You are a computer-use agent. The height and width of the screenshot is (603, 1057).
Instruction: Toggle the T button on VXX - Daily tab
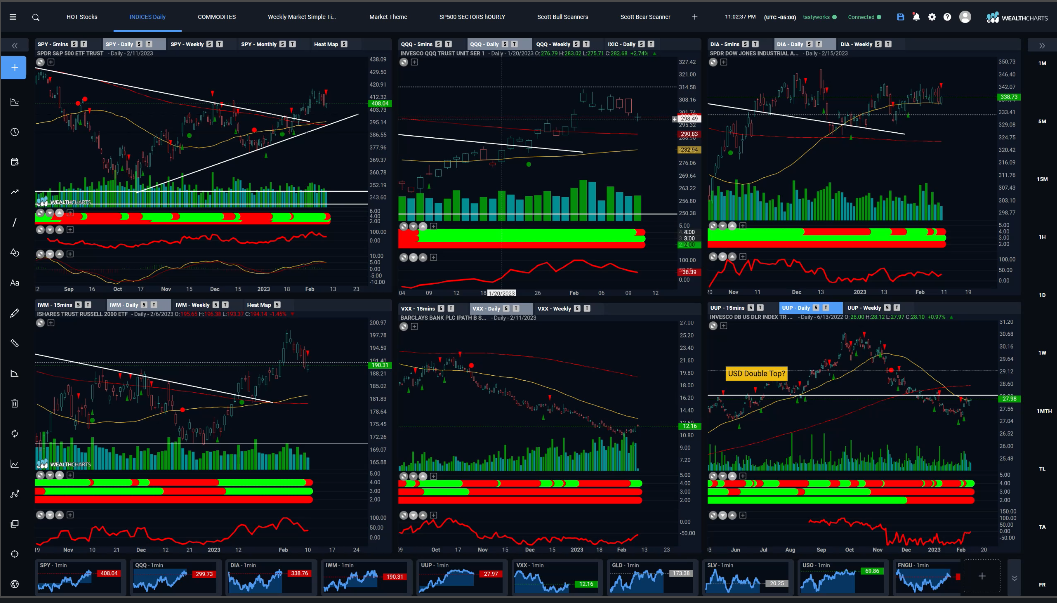click(515, 309)
